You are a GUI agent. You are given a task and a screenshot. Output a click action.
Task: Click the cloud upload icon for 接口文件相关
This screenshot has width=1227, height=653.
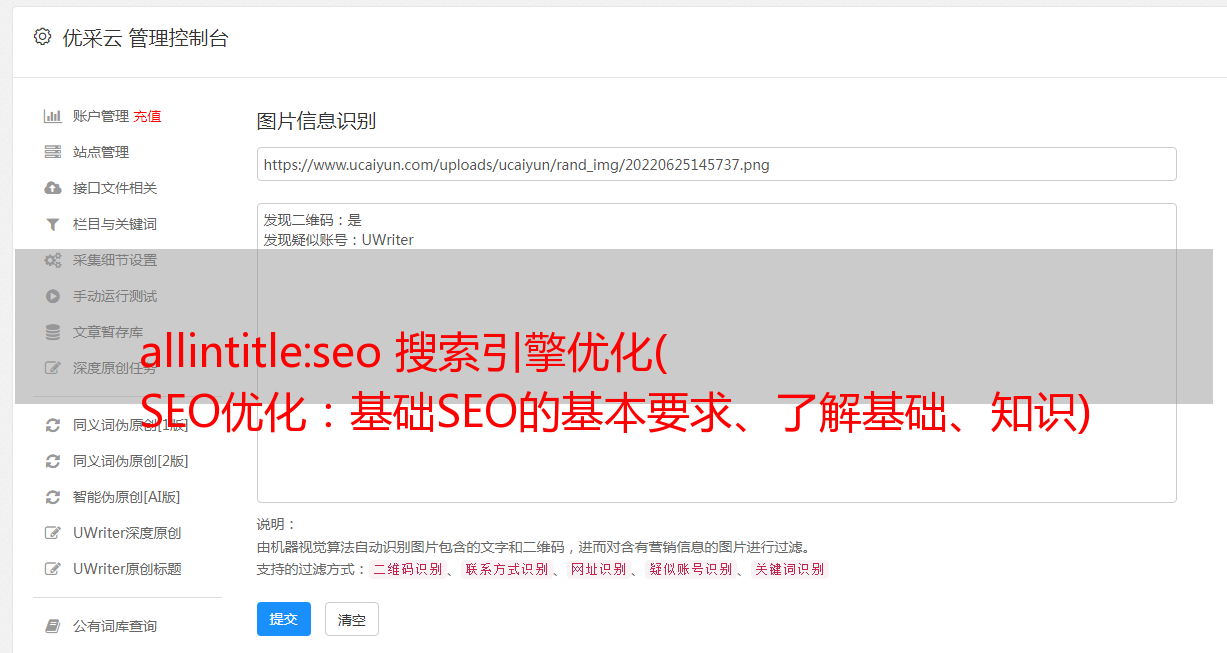tap(53, 188)
